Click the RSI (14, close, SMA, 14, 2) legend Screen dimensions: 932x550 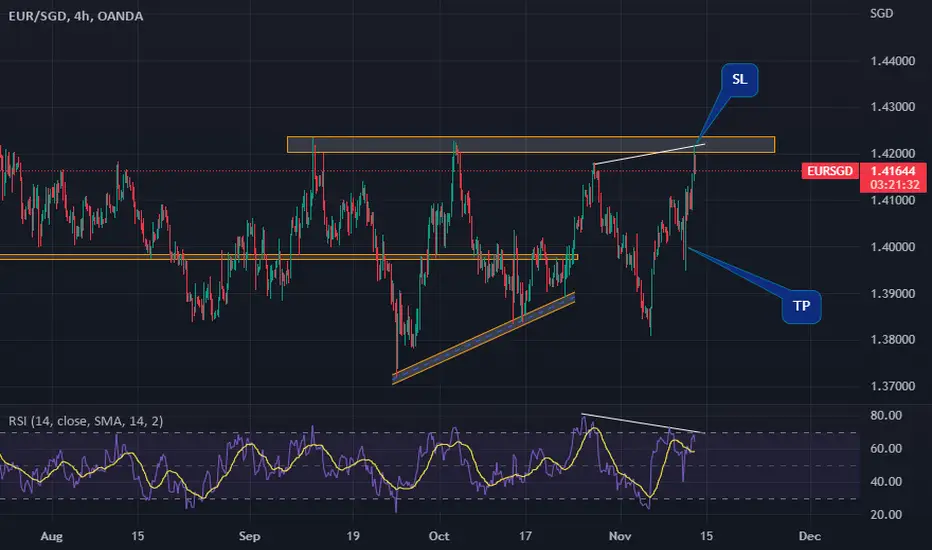tap(86, 421)
